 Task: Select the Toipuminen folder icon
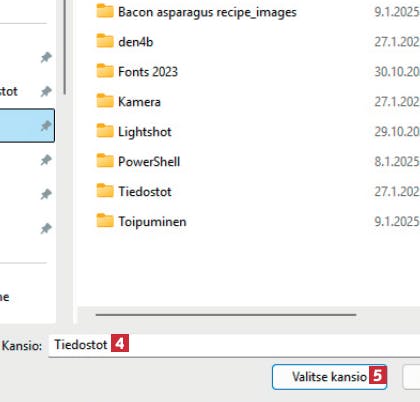pos(105,221)
